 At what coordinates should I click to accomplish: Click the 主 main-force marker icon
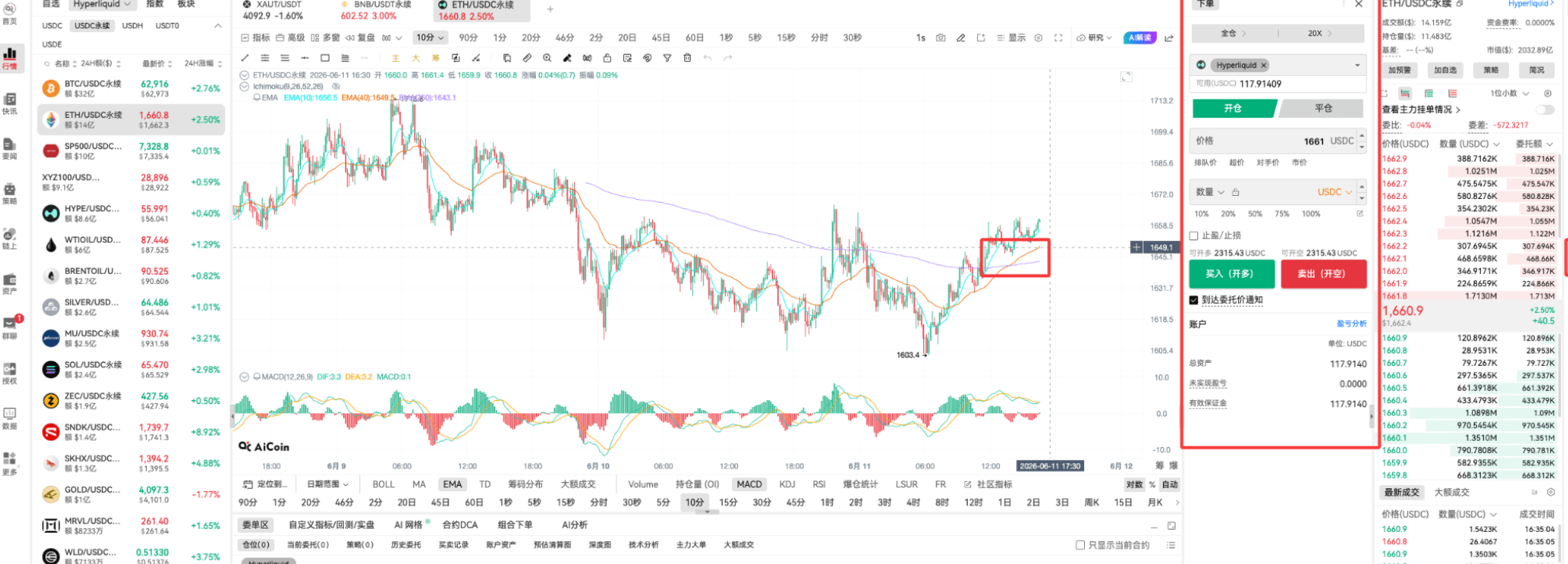[395, 58]
